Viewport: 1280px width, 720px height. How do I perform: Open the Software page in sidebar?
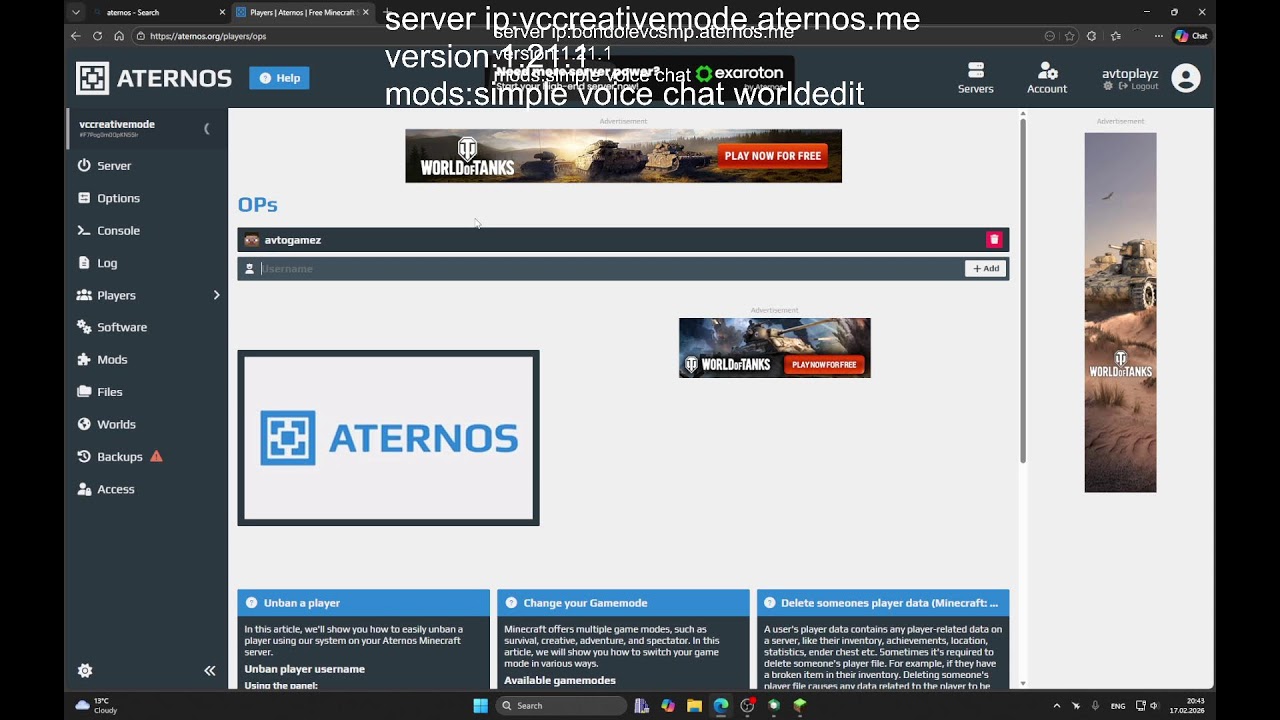[x=122, y=327]
